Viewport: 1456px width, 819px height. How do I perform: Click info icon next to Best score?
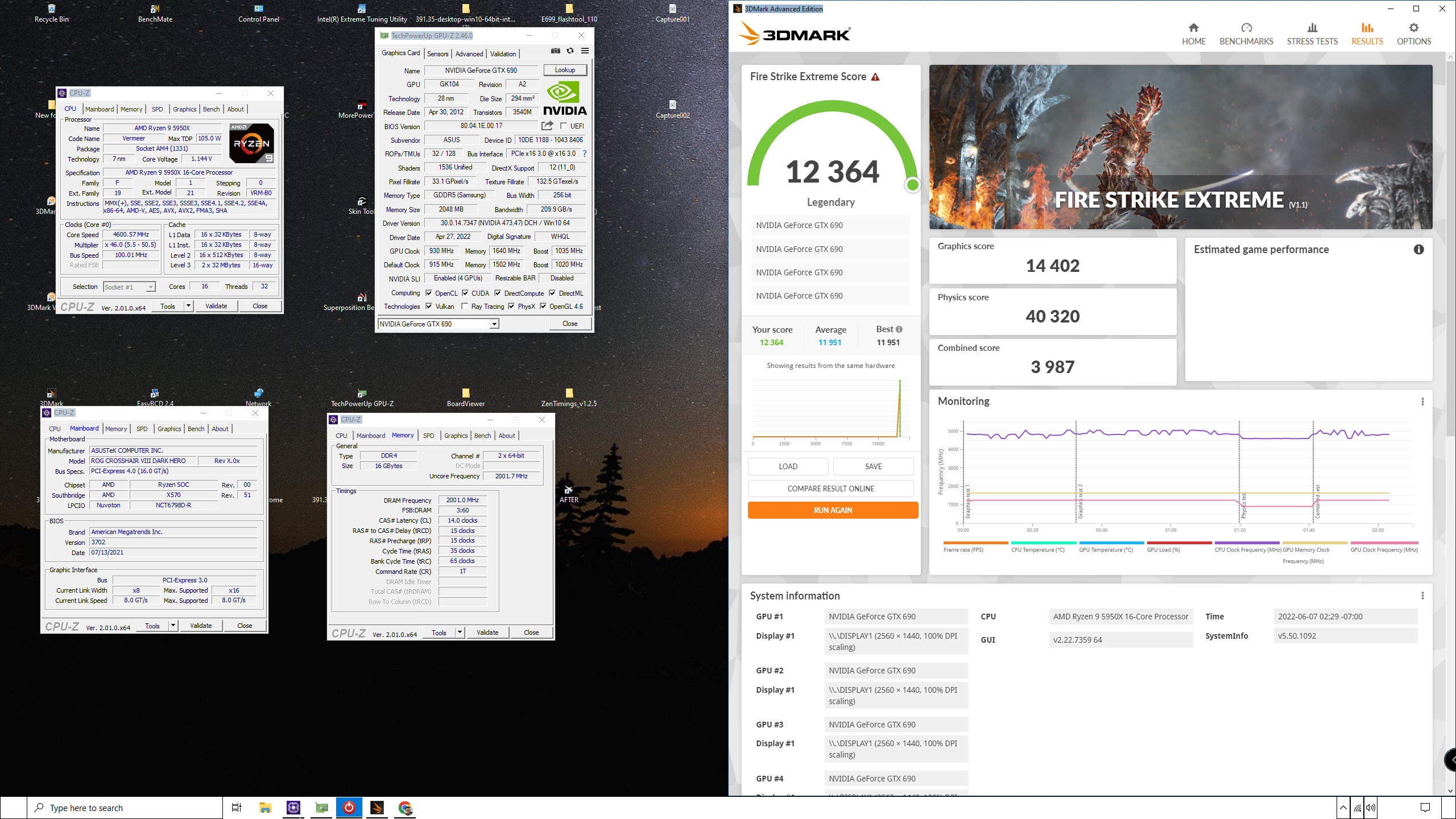click(x=899, y=329)
